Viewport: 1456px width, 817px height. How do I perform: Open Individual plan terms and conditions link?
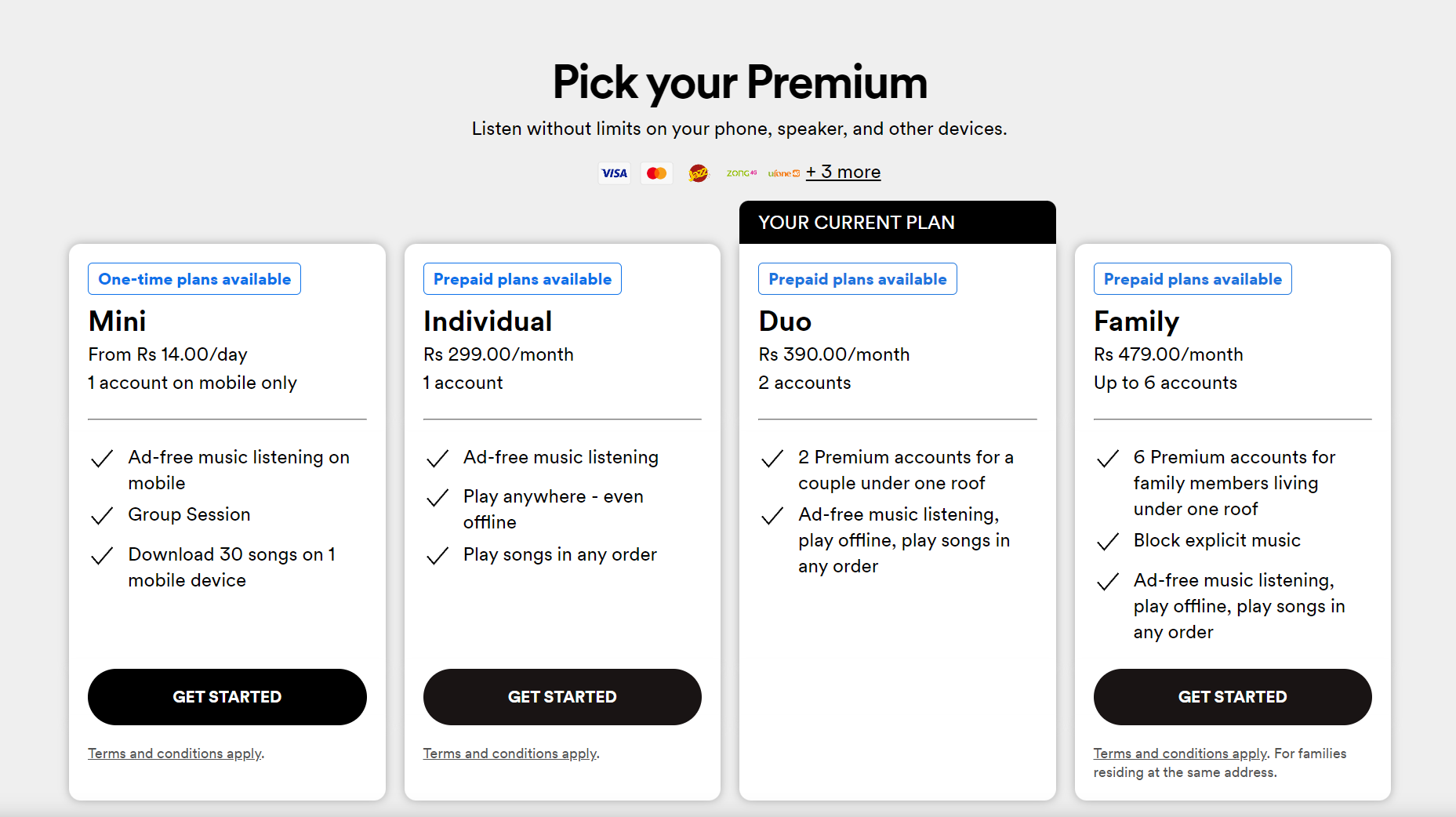pos(510,753)
